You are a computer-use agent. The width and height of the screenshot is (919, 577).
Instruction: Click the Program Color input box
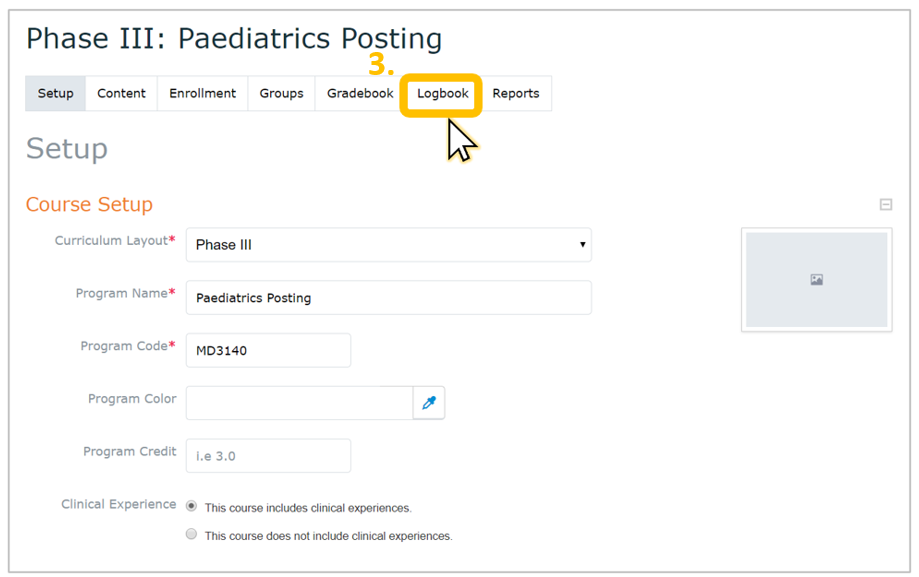[x=299, y=403]
